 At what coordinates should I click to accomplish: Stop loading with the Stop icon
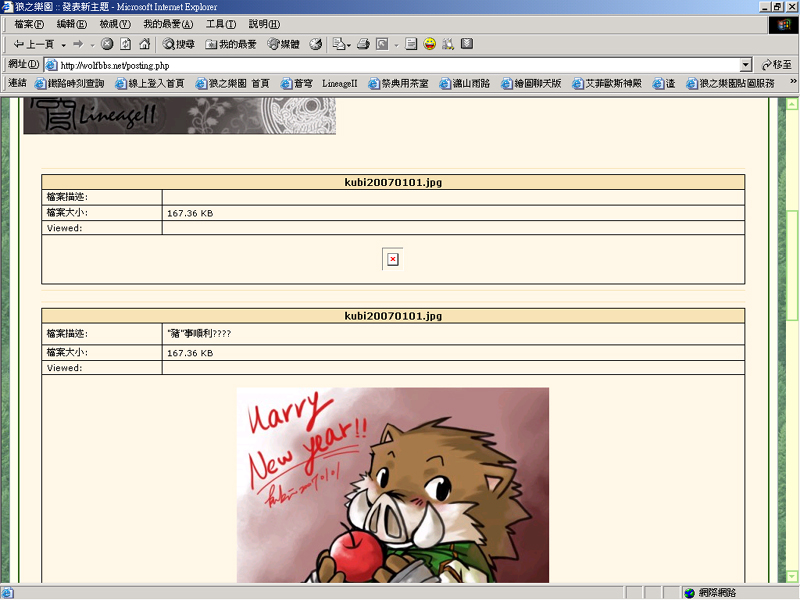(x=107, y=44)
